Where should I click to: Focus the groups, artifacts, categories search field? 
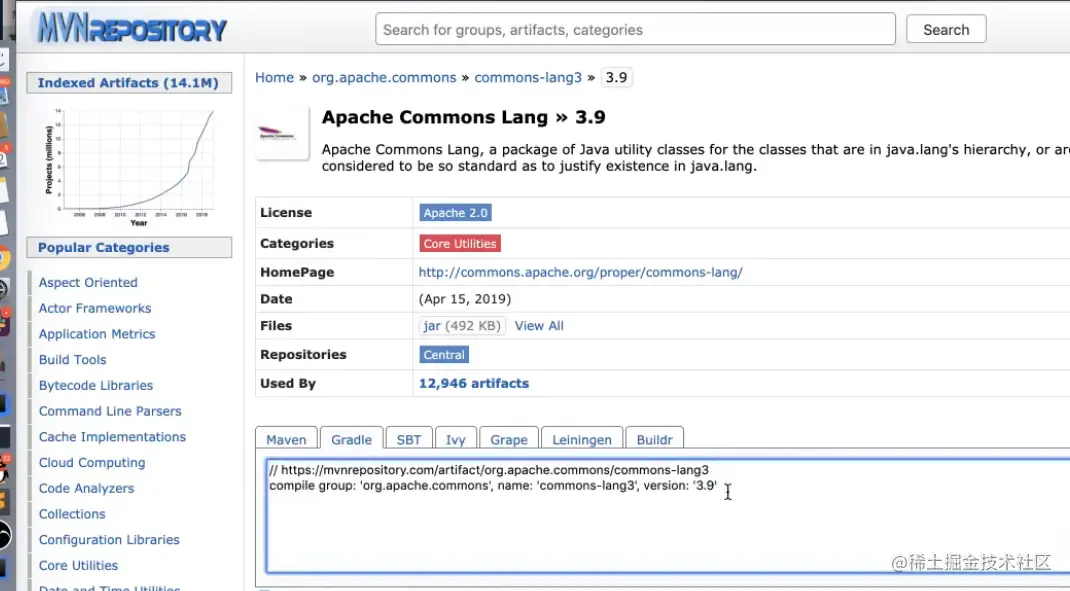636,30
